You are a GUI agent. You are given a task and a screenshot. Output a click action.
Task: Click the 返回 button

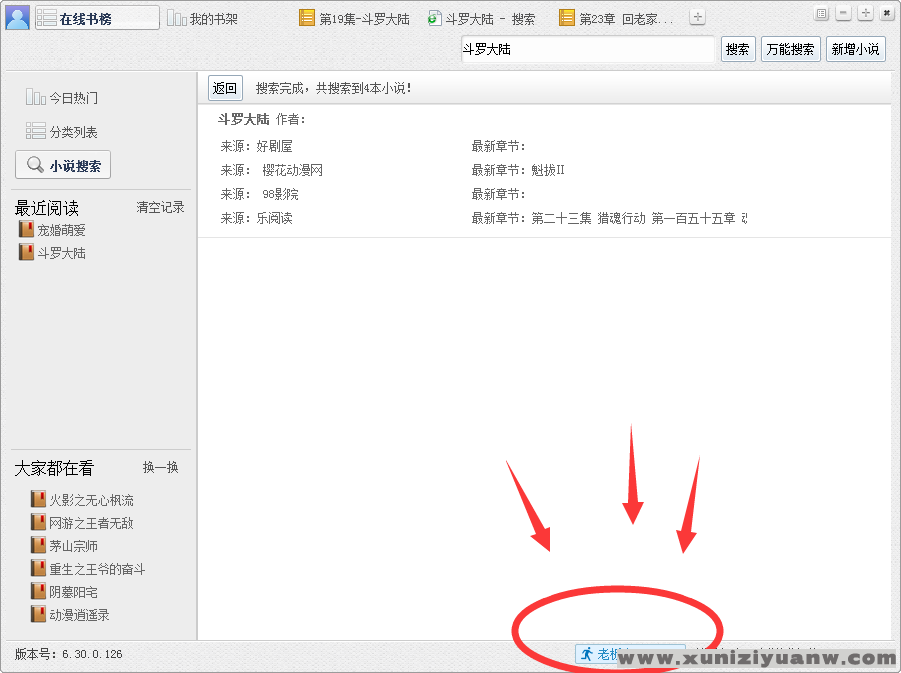[226, 88]
